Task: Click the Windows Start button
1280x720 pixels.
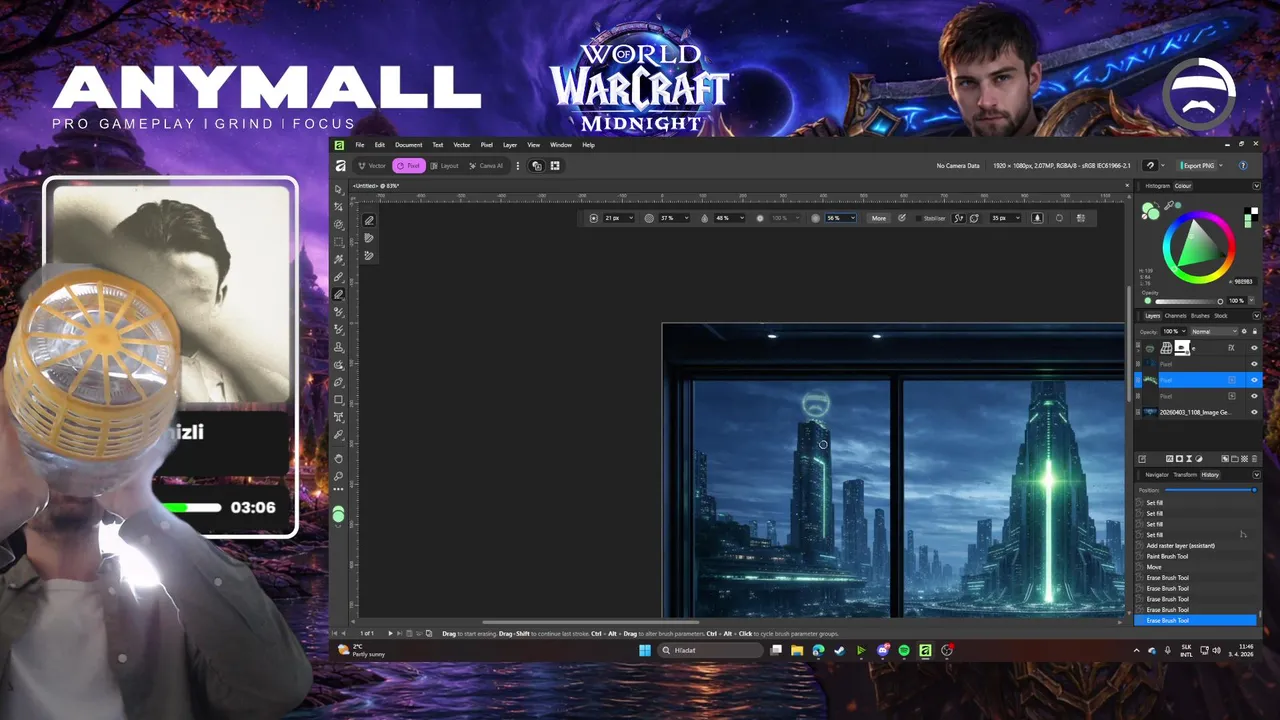Action: tap(644, 650)
